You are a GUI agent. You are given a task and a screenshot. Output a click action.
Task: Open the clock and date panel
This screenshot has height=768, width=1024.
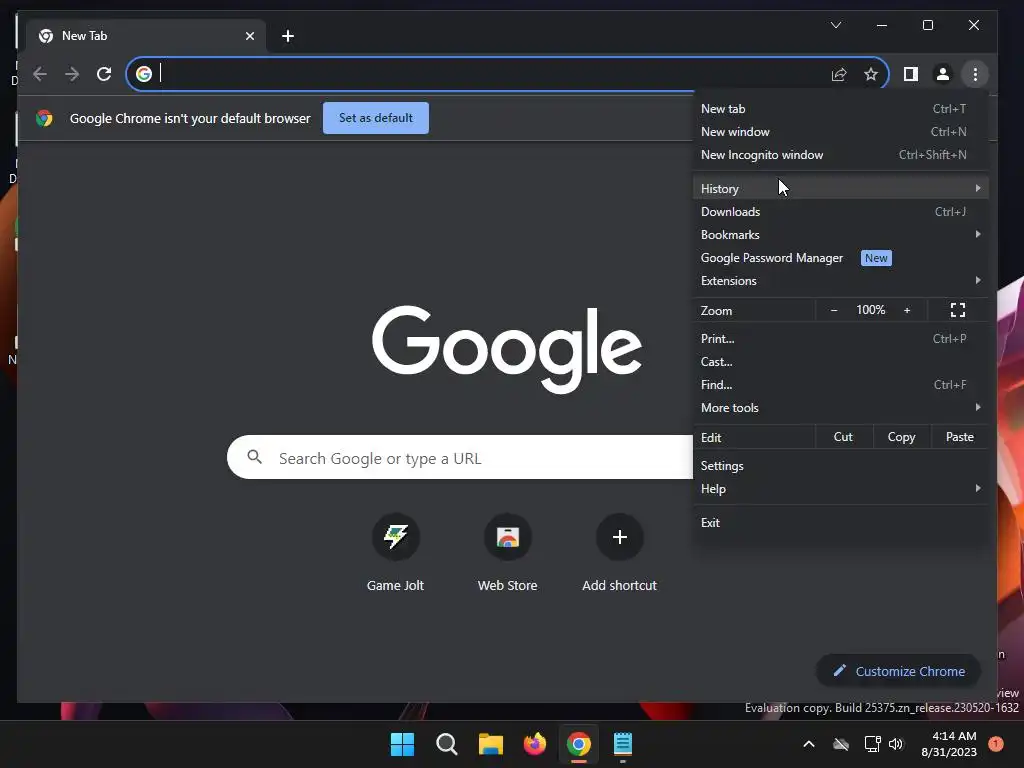[949, 744]
